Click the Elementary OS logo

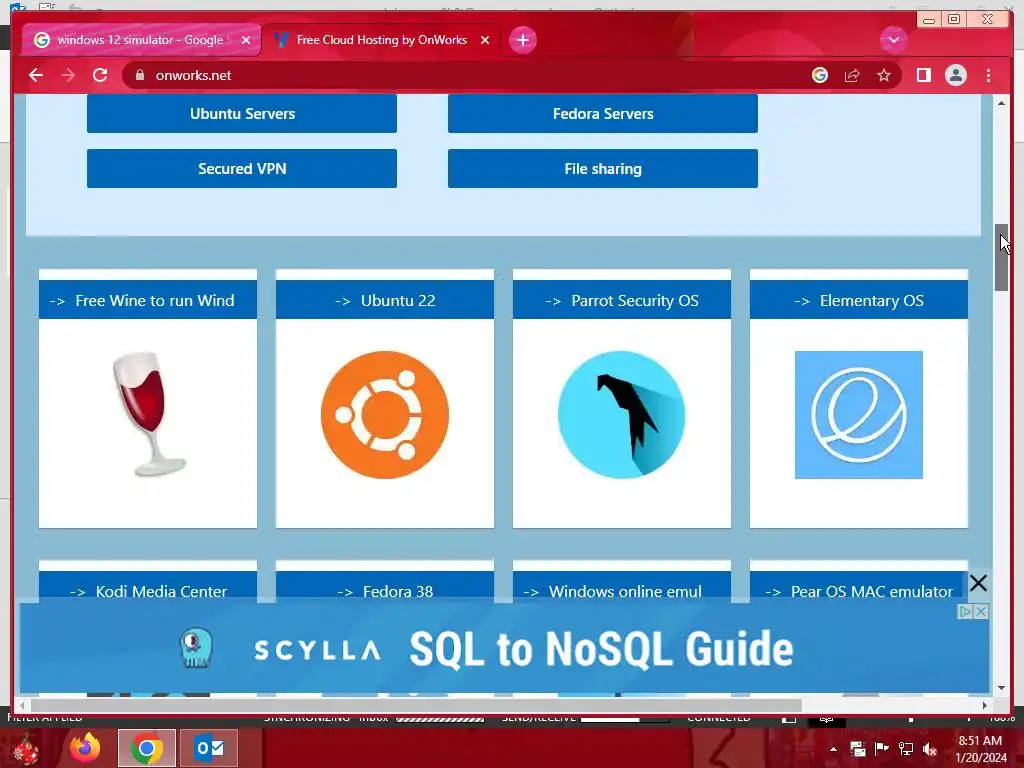click(x=859, y=415)
